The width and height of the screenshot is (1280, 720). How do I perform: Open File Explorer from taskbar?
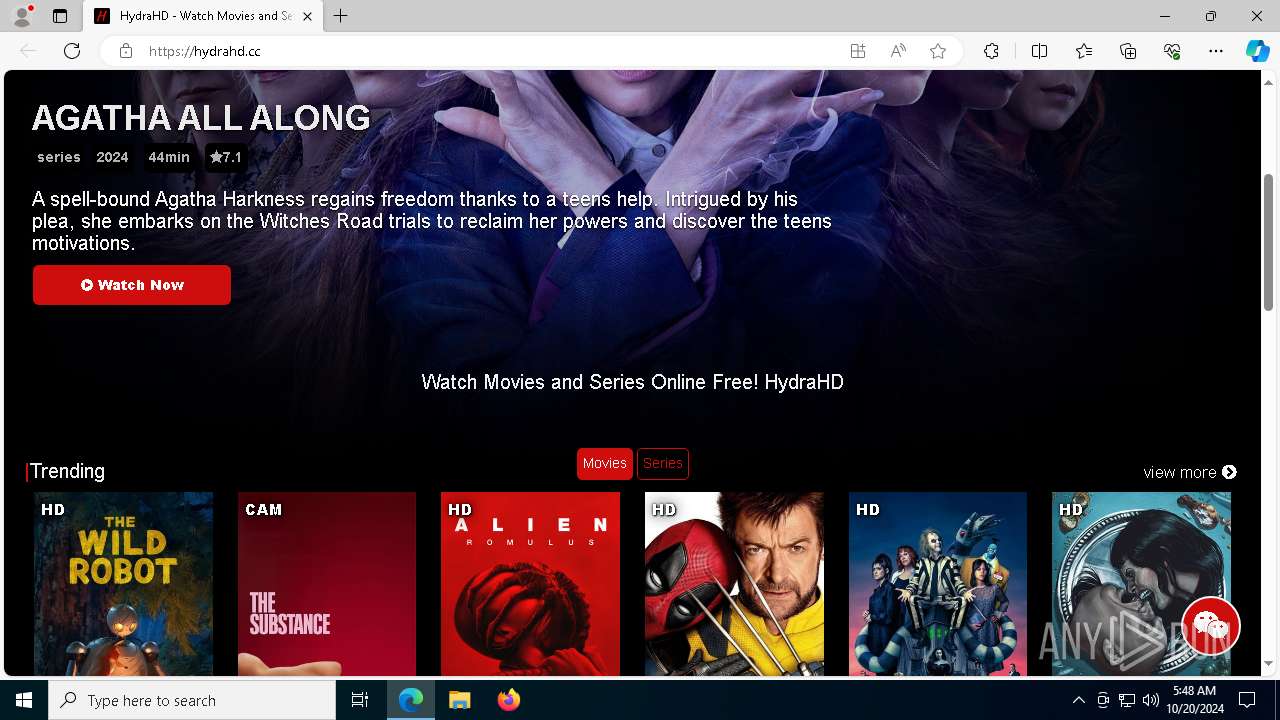459,700
